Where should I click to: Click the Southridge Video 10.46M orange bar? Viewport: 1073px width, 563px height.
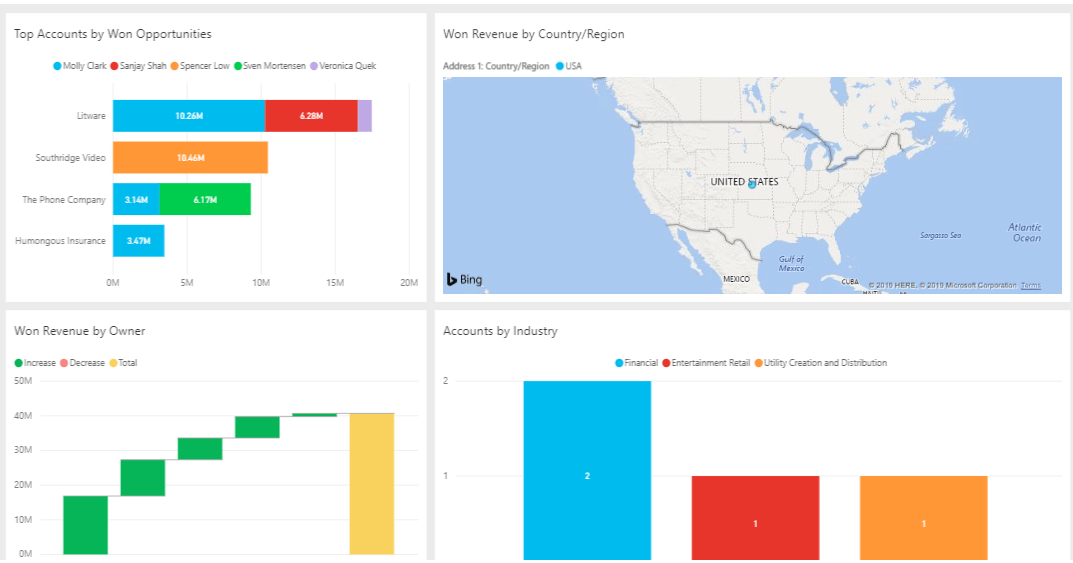point(190,158)
